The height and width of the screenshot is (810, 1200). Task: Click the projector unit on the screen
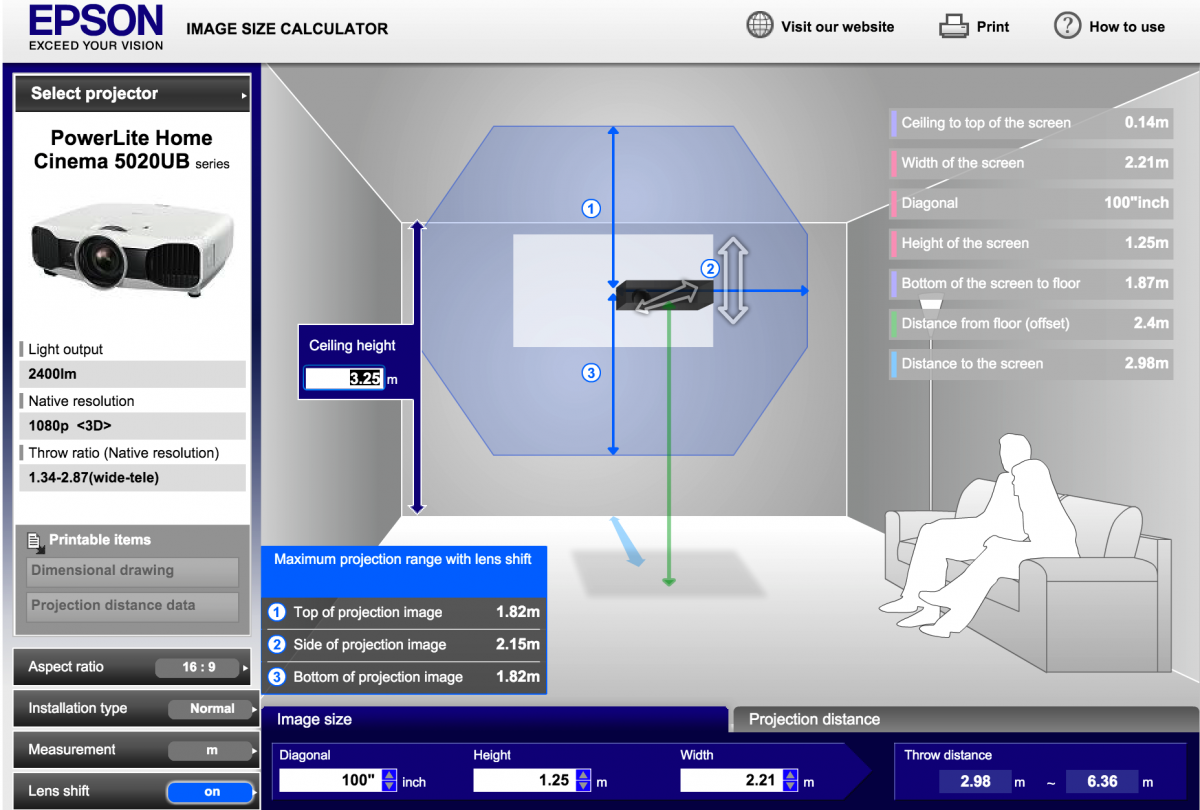(664, 295)
